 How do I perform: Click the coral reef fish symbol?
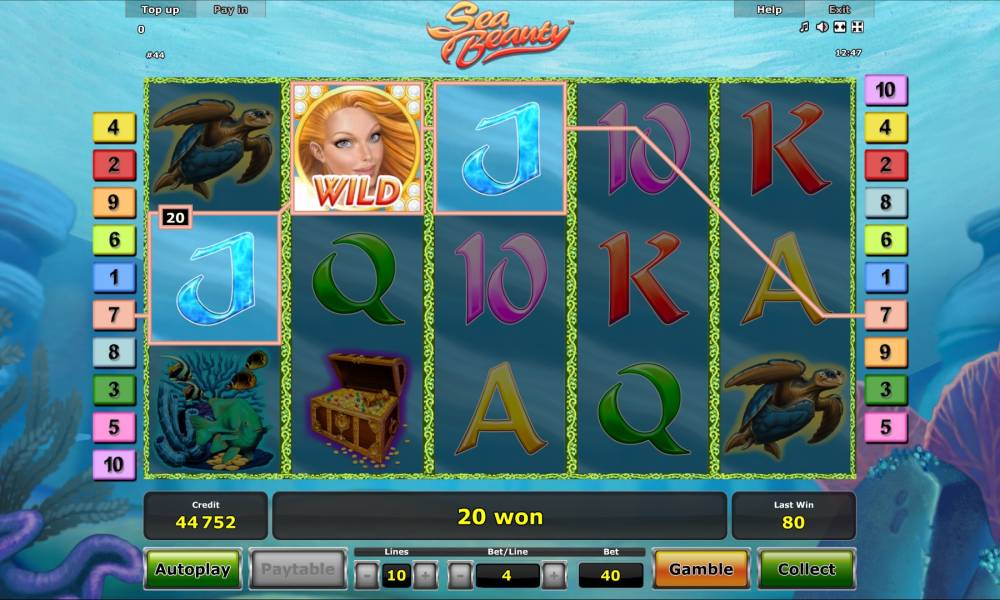tap(213, 408)
